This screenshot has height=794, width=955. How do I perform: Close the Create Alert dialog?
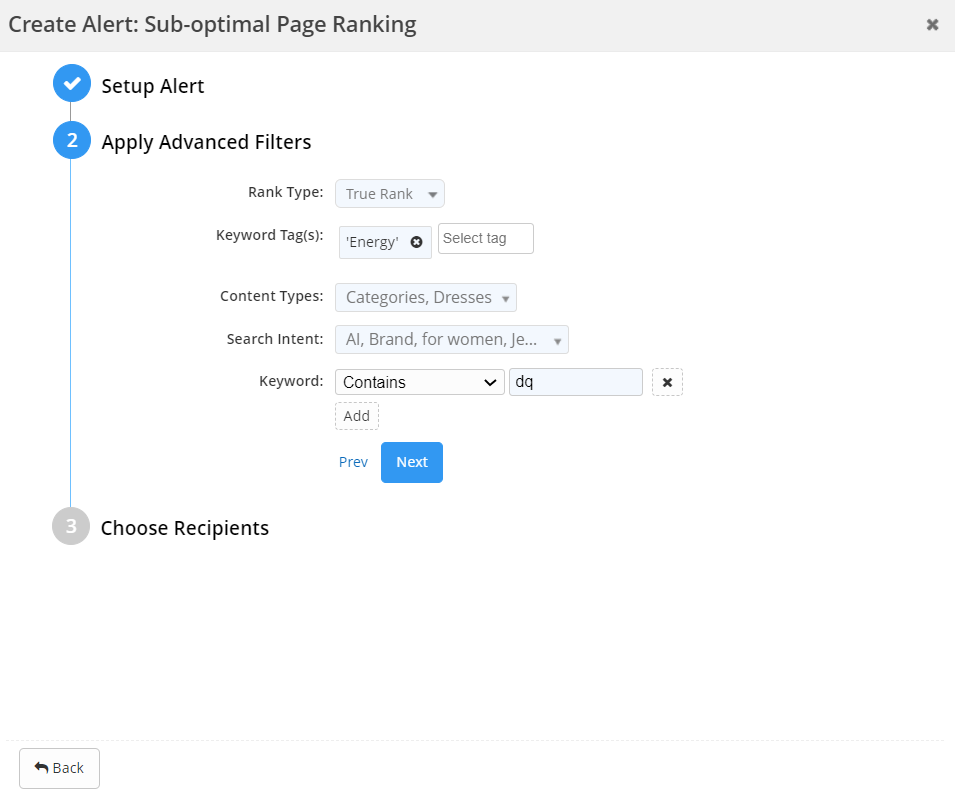pos(932,25)
